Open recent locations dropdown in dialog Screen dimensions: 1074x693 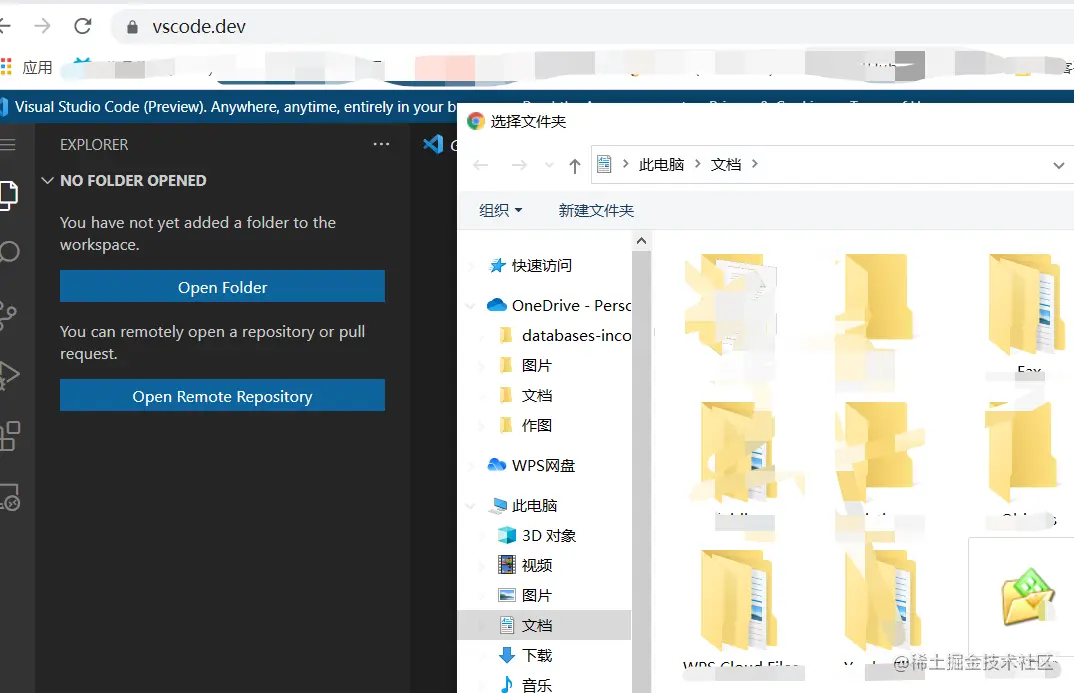[549, 165]
